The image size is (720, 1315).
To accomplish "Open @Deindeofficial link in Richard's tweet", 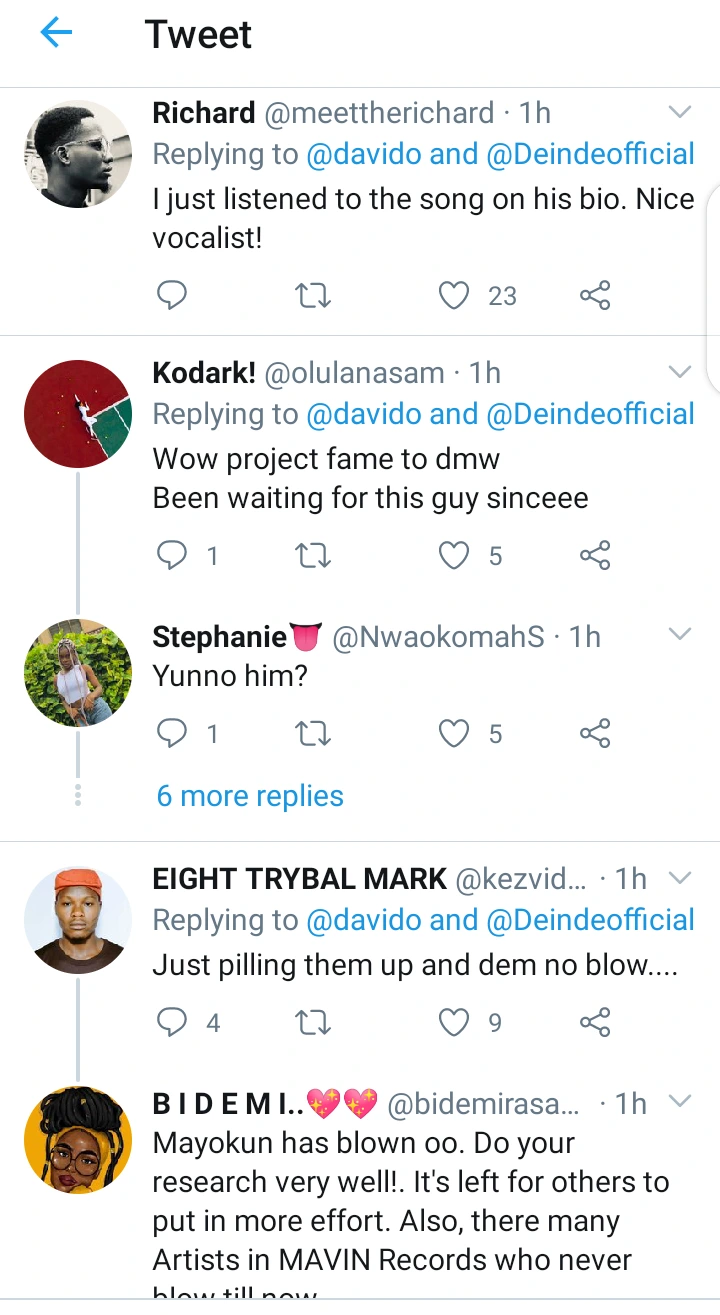I will (591, 154).
